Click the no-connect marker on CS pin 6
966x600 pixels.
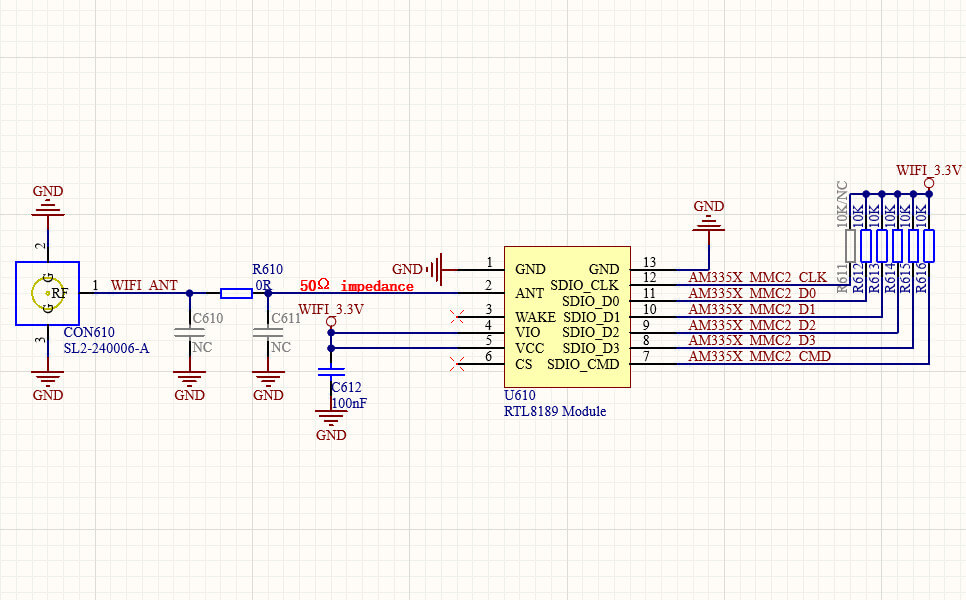coord(457,364)
